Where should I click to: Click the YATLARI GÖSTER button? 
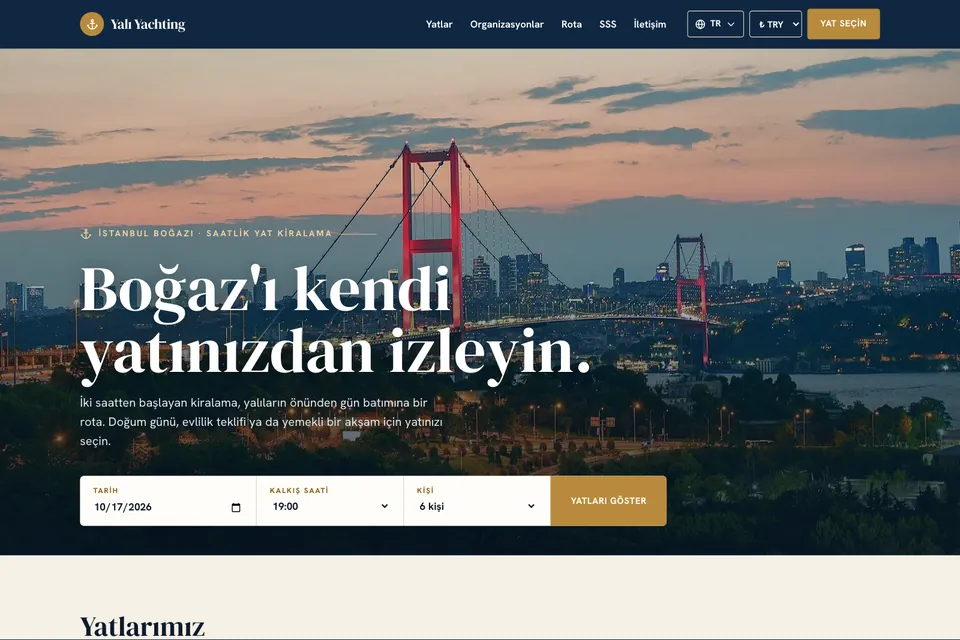click(x=609, y=501)
